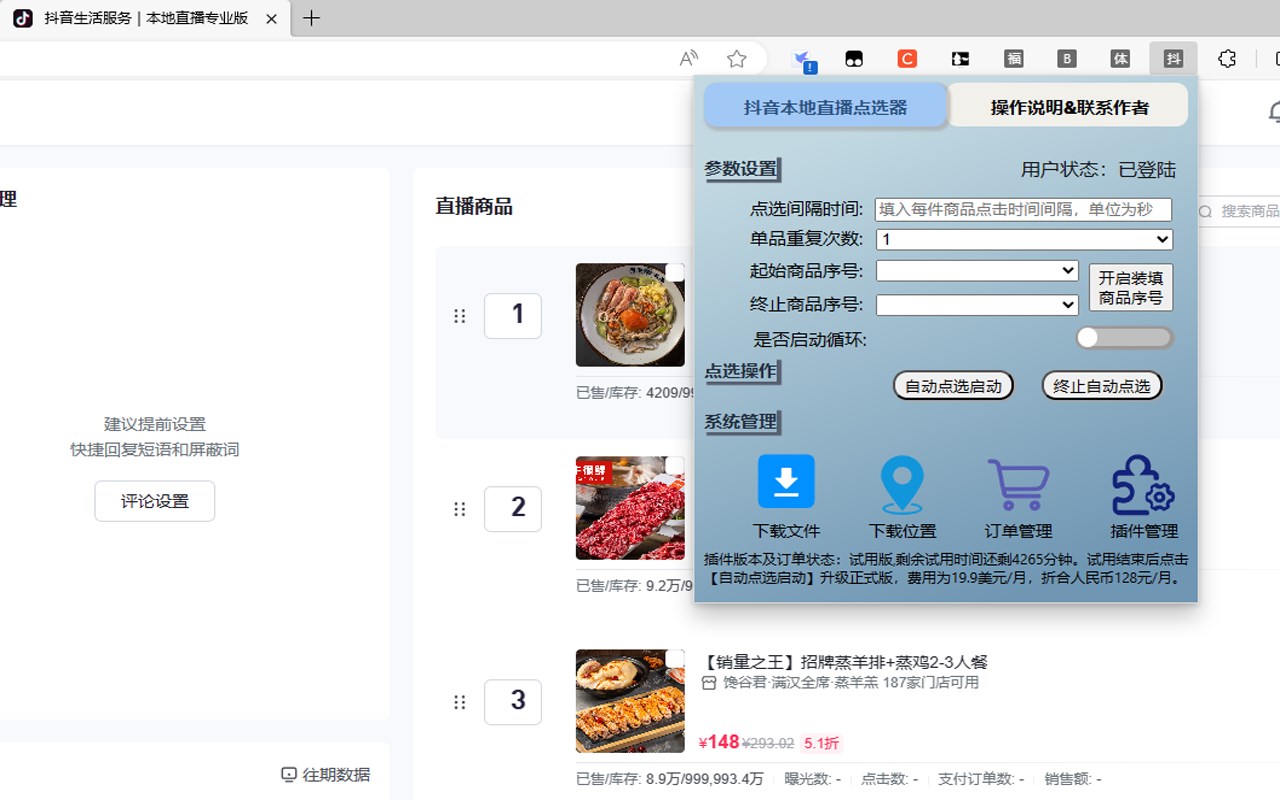Click the 点选间隔时间 input field
The height and width of the screenshot is (800, 1280).
[1023, 211]
